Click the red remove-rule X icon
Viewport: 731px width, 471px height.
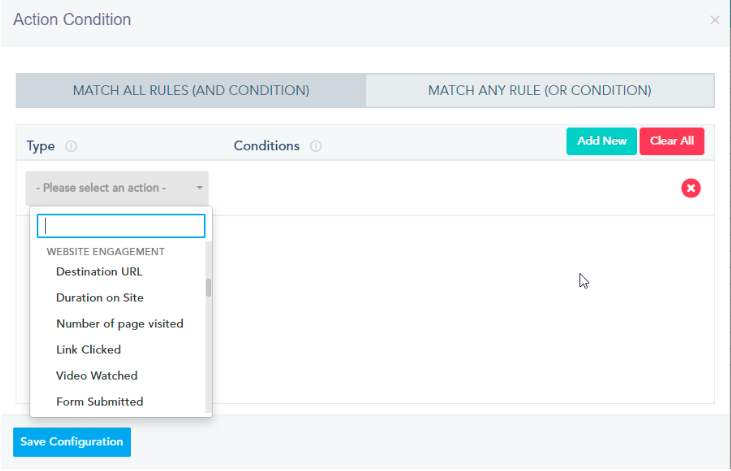691,188
